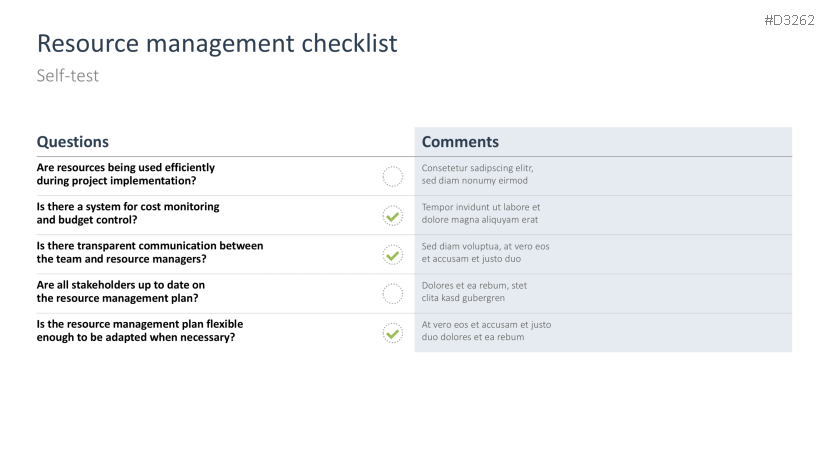Uncheck the cost monitoring system checkbox

point(393,215)
